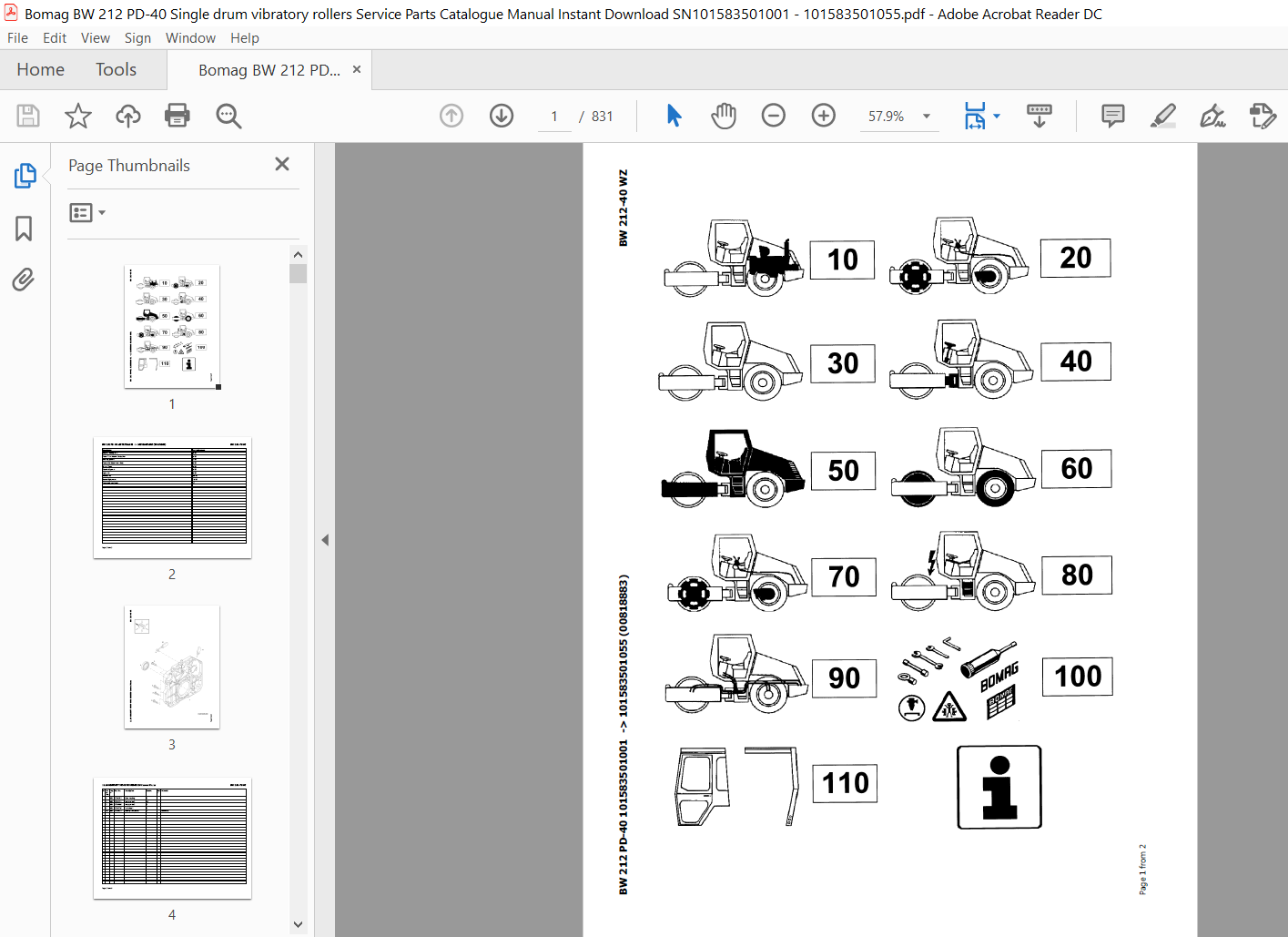The width and height of the screenshot is (1288, 937).
Task: Switch to the Home tab
Action: tap(40, 69)
